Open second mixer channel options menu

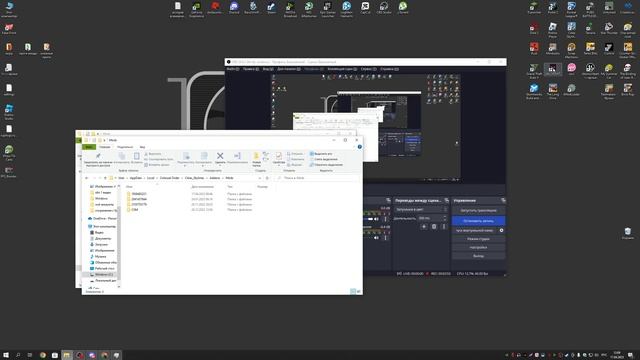385,238
